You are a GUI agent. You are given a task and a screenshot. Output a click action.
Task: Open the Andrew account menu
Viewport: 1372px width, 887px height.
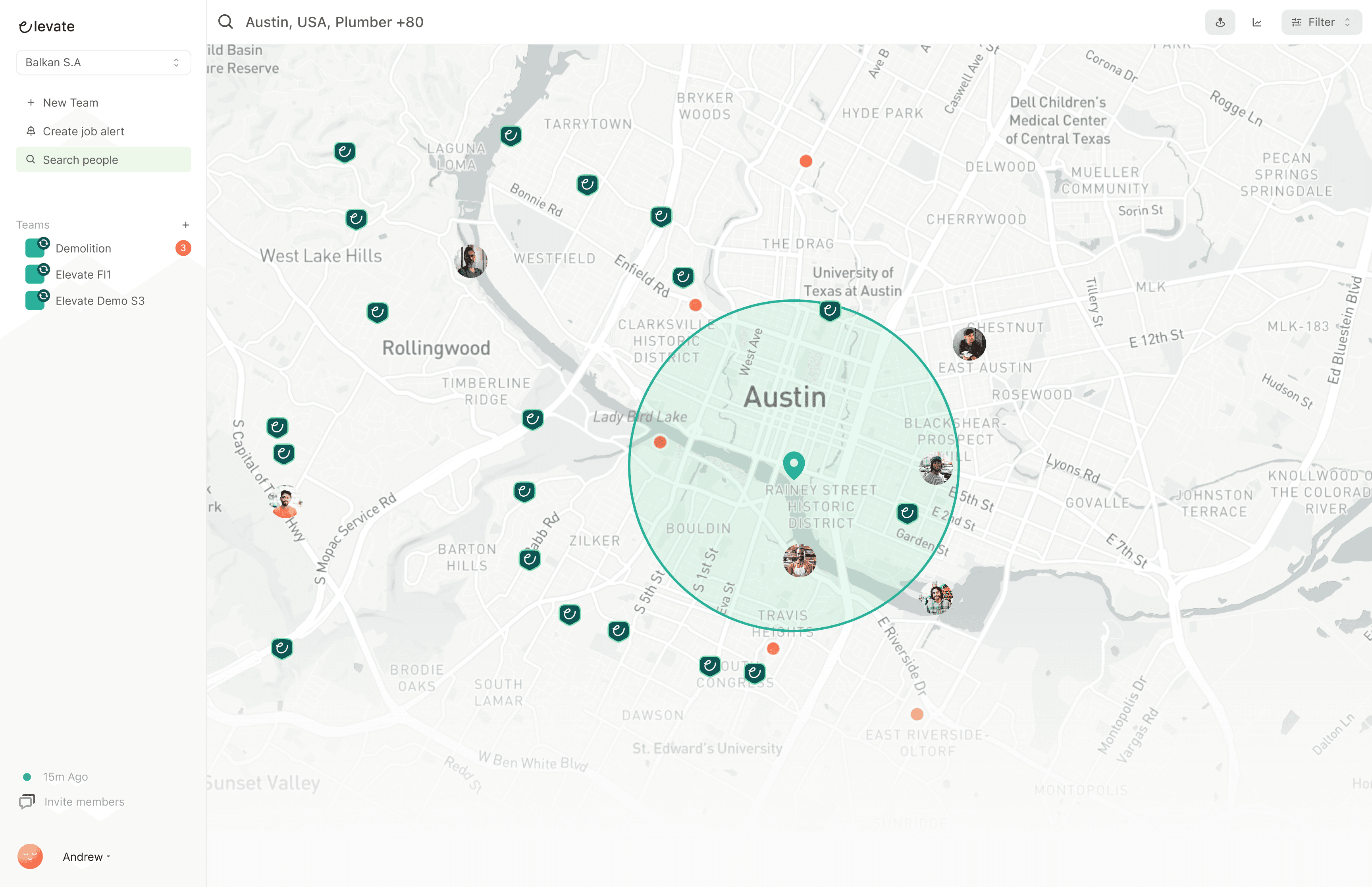[x=85, y=856]
